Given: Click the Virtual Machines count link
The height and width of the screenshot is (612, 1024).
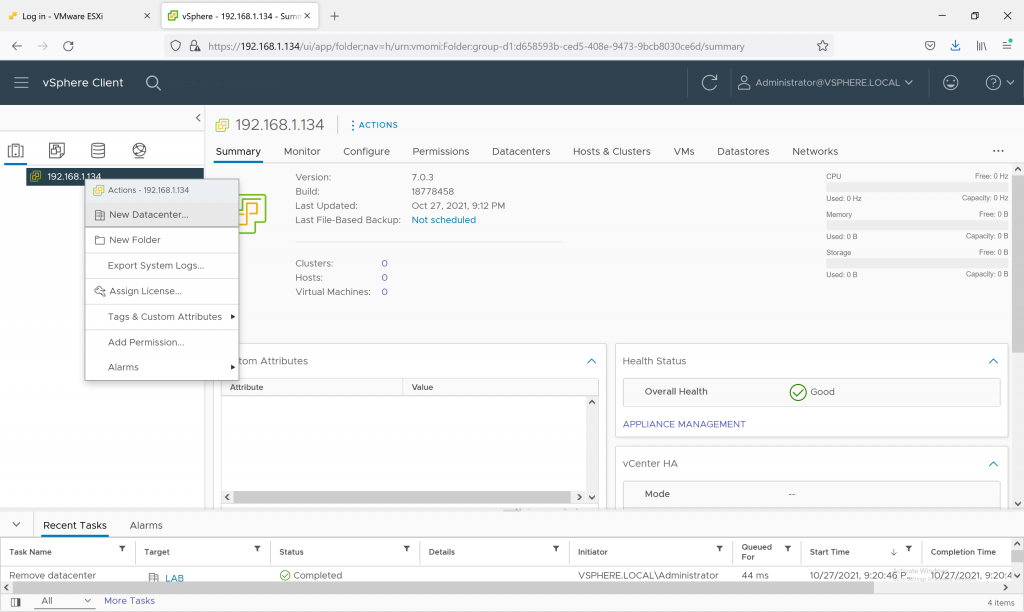Looking at the screenshot, I should coord(384,292).
